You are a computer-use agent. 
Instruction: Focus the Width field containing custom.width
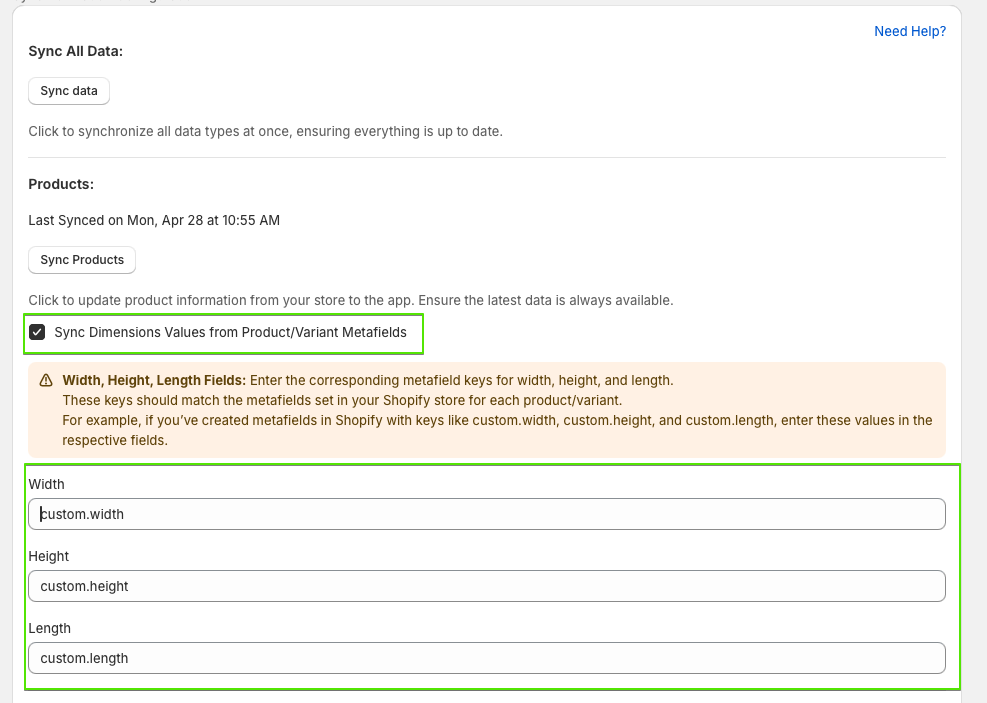pyautogui.click(x=487, y=514)
